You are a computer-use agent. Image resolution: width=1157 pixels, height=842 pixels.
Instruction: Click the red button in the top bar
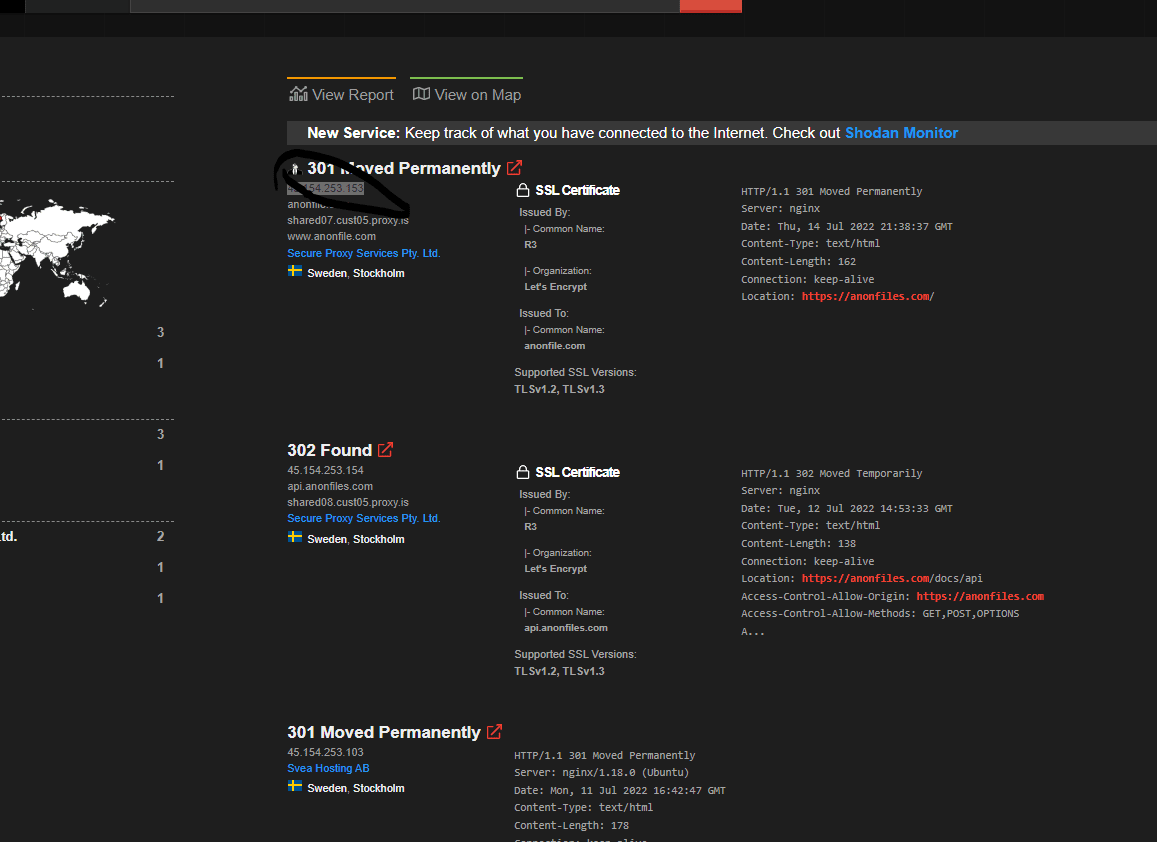pos(711,6)
